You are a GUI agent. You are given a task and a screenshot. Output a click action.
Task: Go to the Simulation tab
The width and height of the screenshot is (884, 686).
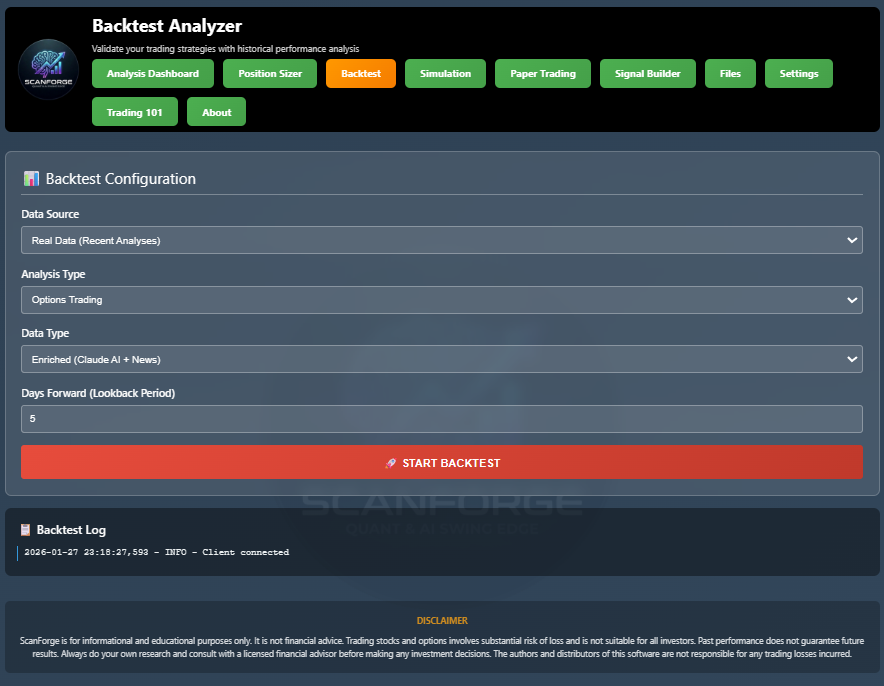[445, 73]
